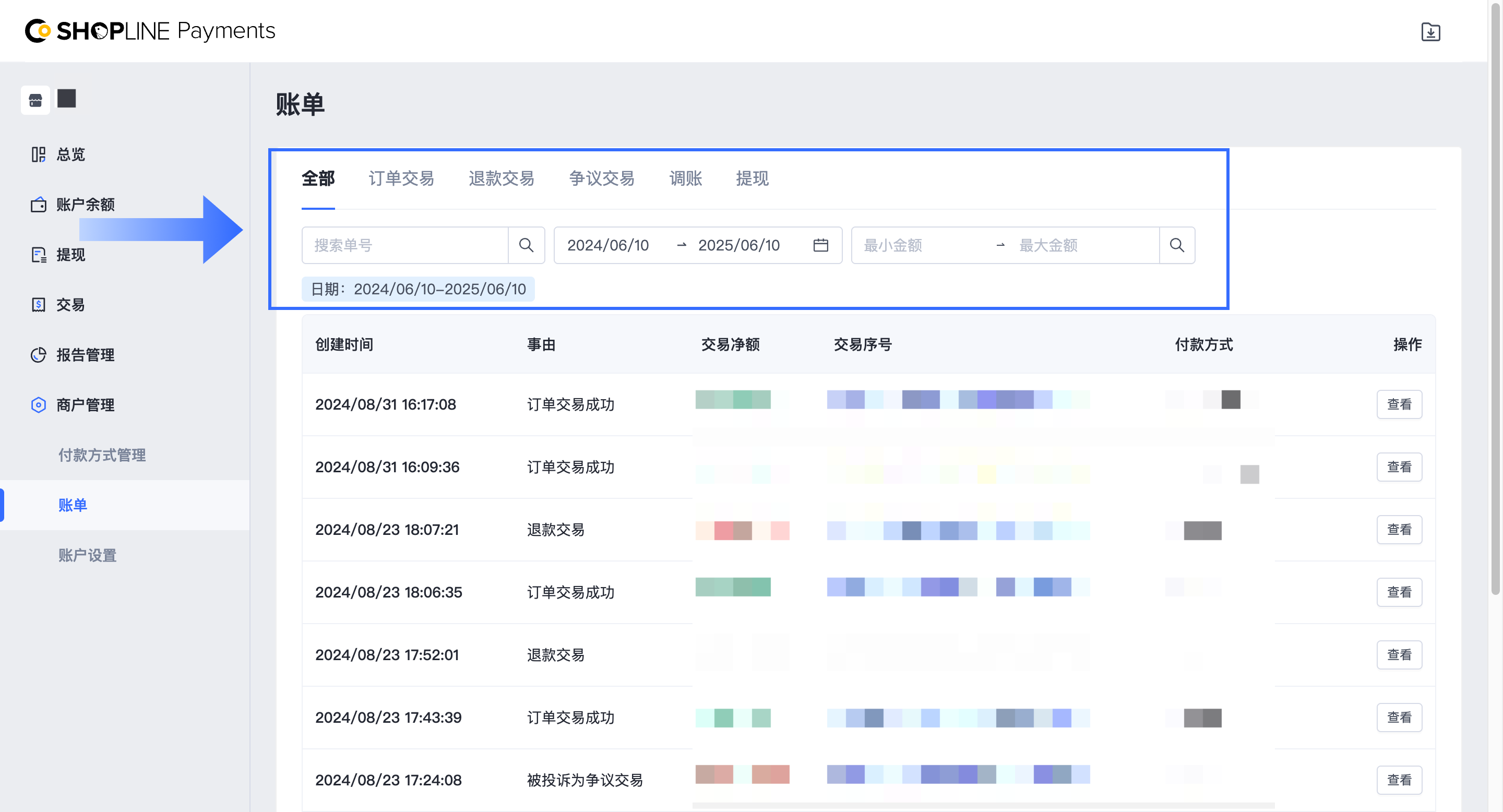
Task: Switch to the 提现 tab in 账单
Action: pos(752,178)
